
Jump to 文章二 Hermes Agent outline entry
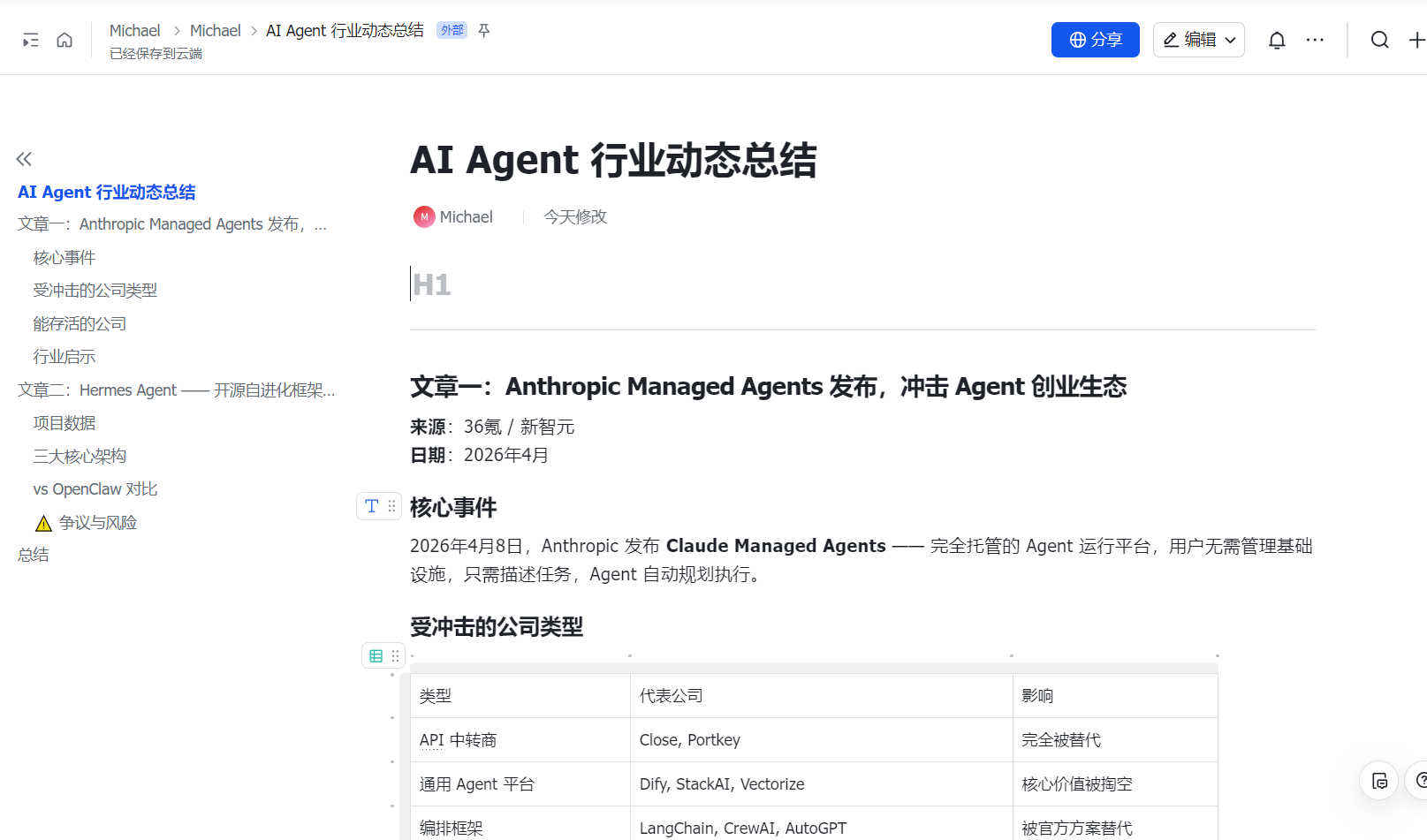click(x=177, y=390)
